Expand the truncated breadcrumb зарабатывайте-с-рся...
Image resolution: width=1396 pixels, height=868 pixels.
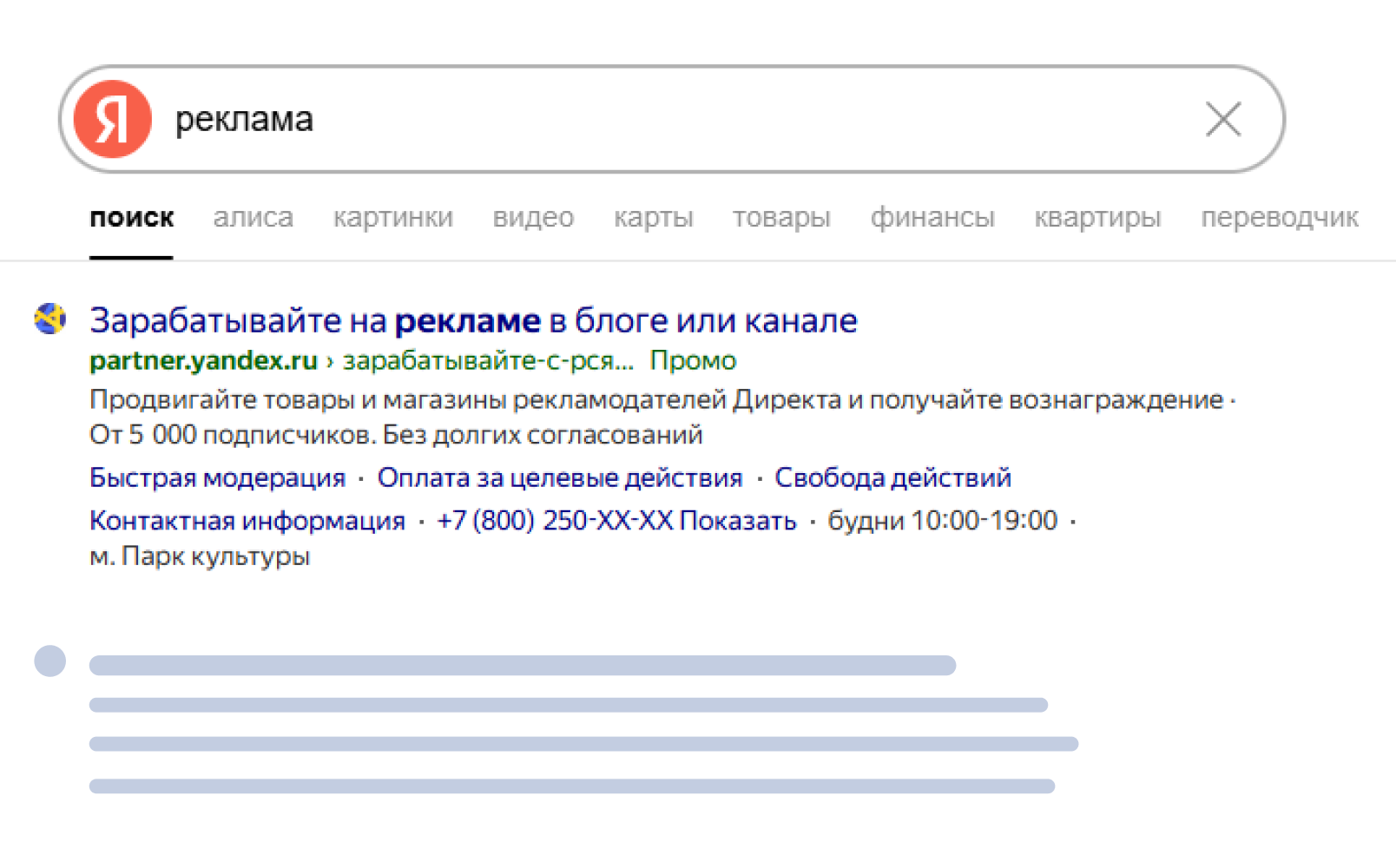coord(488,360)
